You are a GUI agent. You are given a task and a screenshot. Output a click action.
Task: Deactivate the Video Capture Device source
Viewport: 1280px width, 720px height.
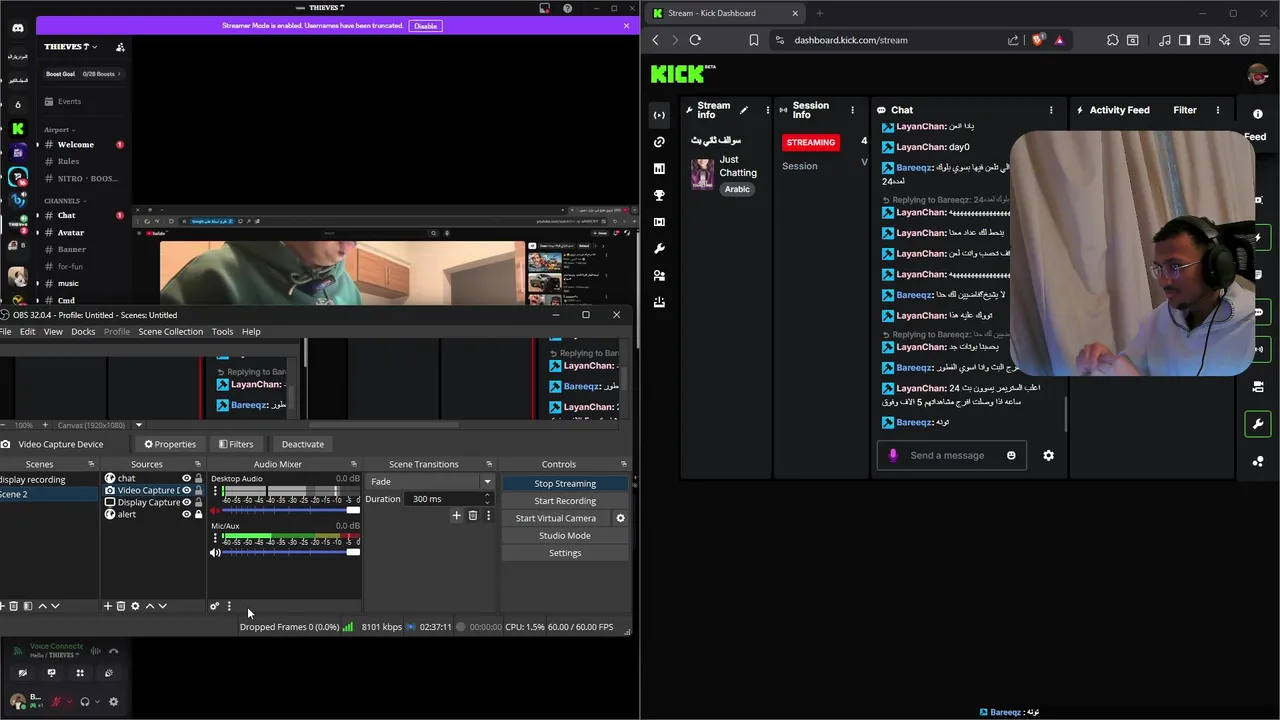click(302, 444)
